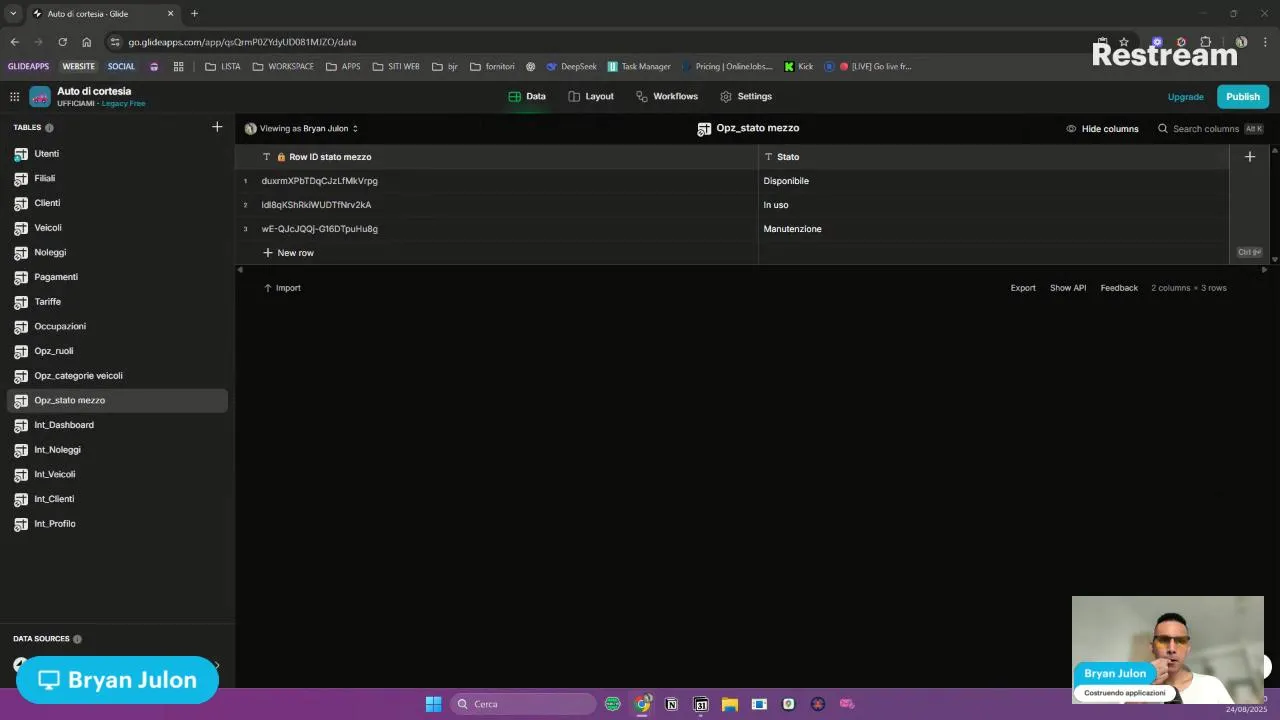Select Opz_stato mezzo in sidebar
The image size is (1280, 720).
(x=117, y=400)
